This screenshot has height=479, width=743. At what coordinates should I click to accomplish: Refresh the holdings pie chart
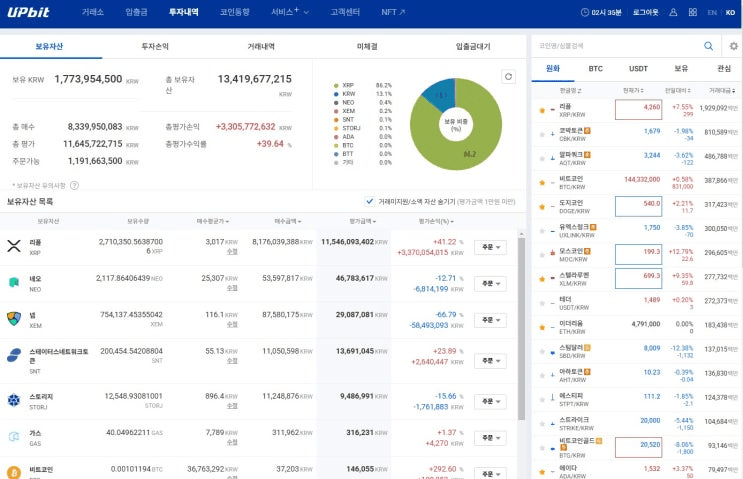[x=508, y=77]
